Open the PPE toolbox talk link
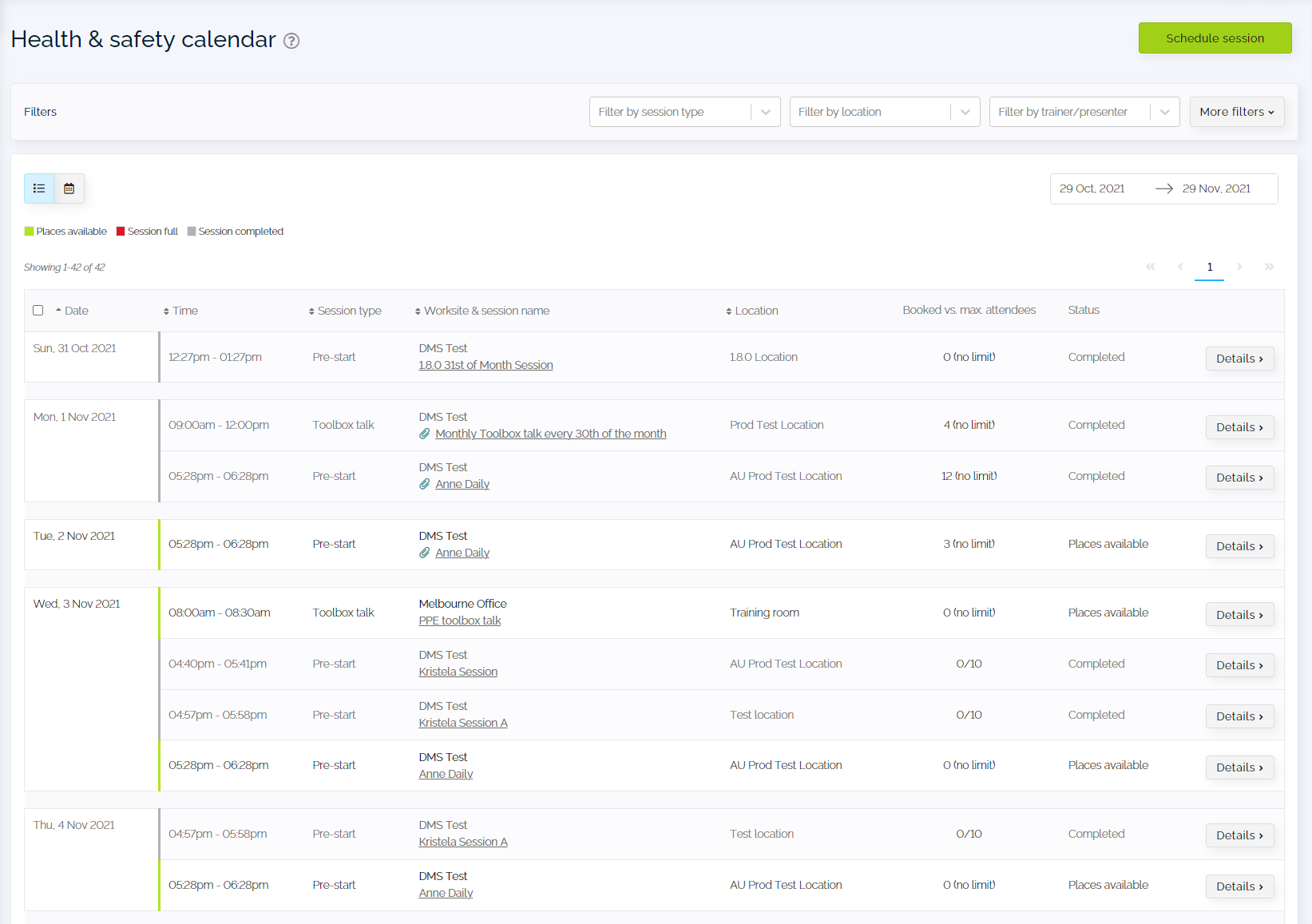The width and height of the screenshot is (1312, 924). coord(460,621)
